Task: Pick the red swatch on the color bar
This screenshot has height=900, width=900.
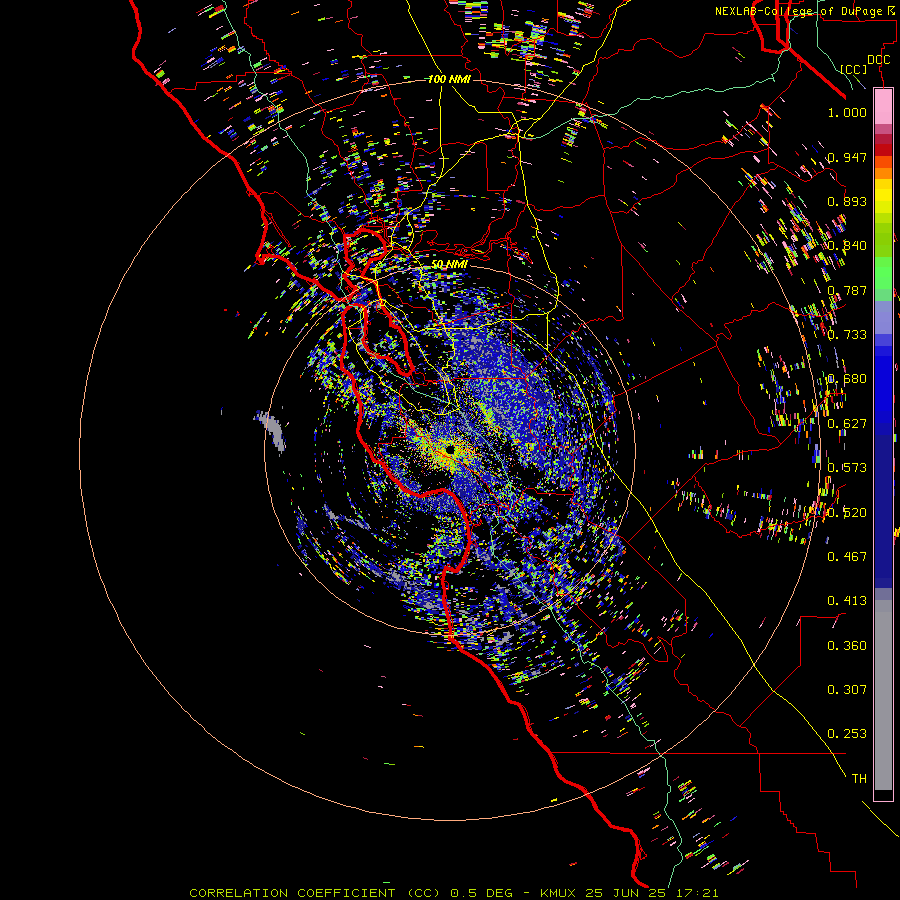Action: point(883,150)
